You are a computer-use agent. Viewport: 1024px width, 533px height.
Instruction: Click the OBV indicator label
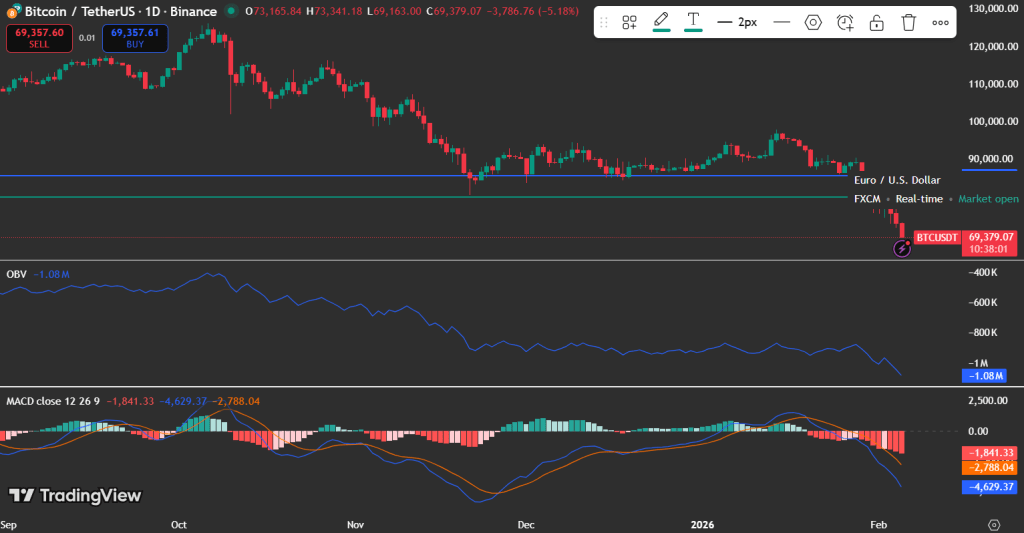(x=16, y=274)
